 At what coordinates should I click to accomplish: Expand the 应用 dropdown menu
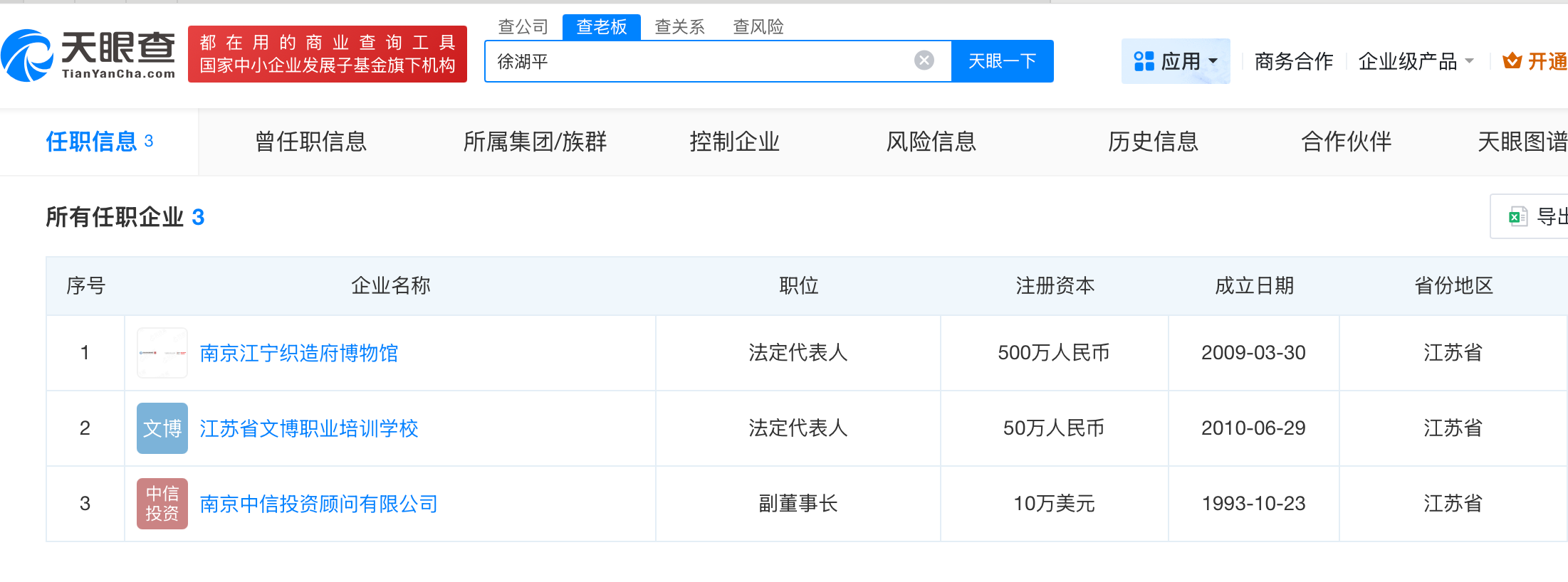[1176, 61]
